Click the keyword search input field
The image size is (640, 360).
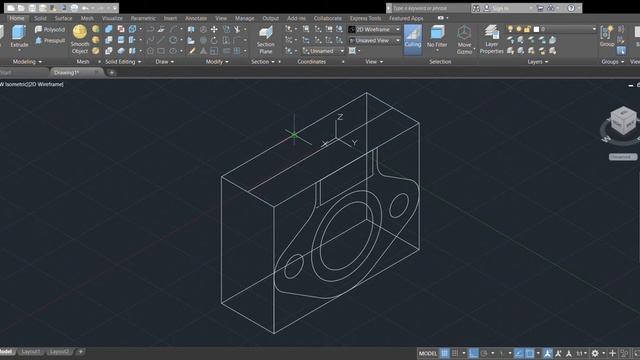430,8
